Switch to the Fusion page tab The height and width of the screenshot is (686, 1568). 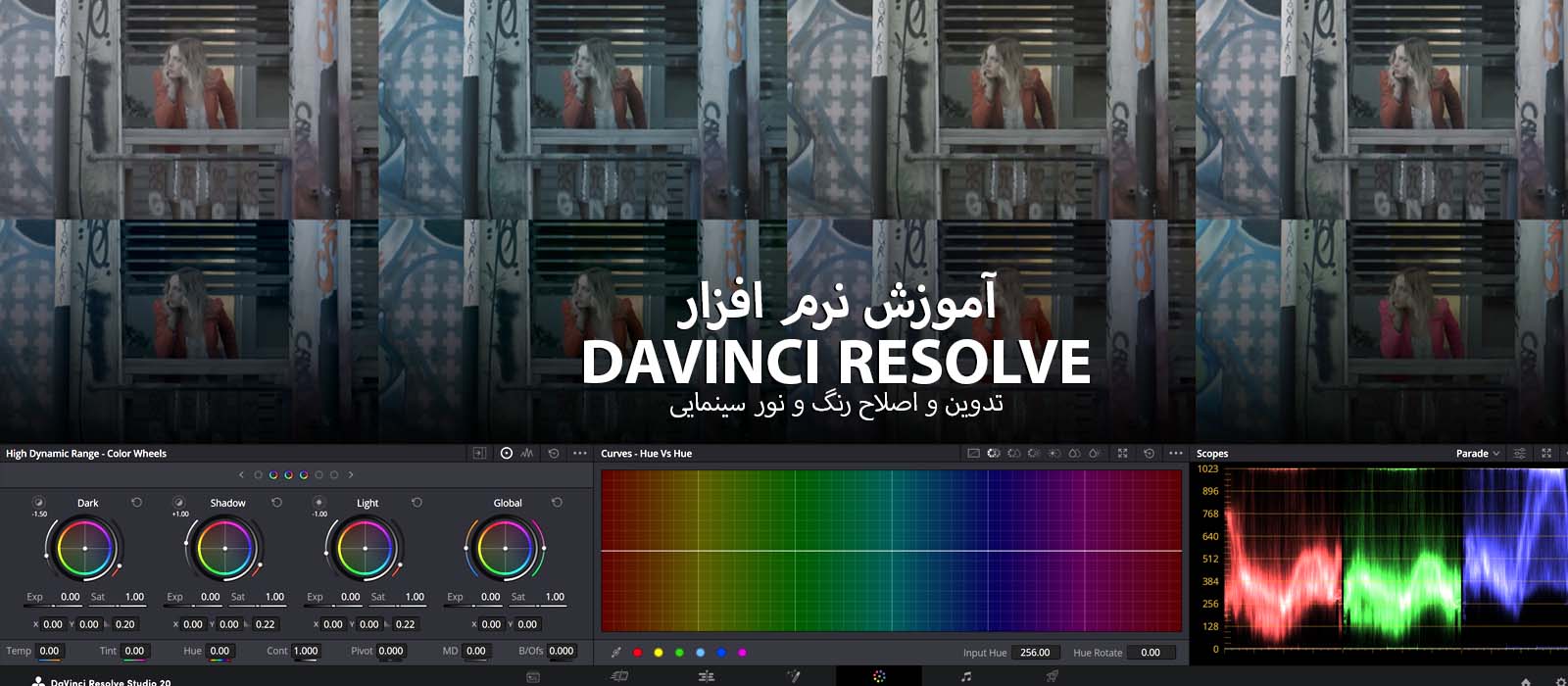click(x=793, y=677)
